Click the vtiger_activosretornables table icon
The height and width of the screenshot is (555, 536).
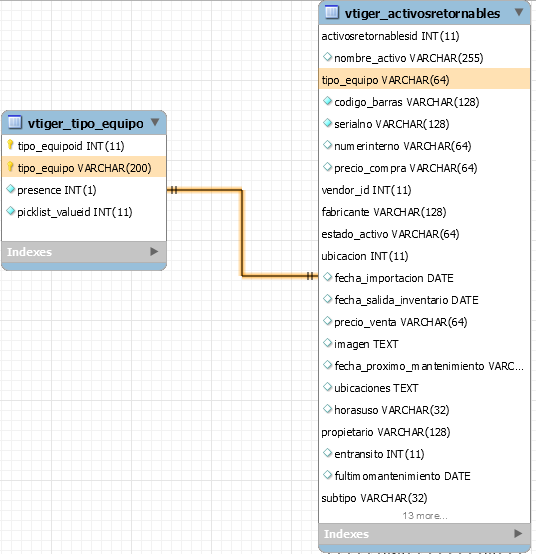[x=332, y=12]
